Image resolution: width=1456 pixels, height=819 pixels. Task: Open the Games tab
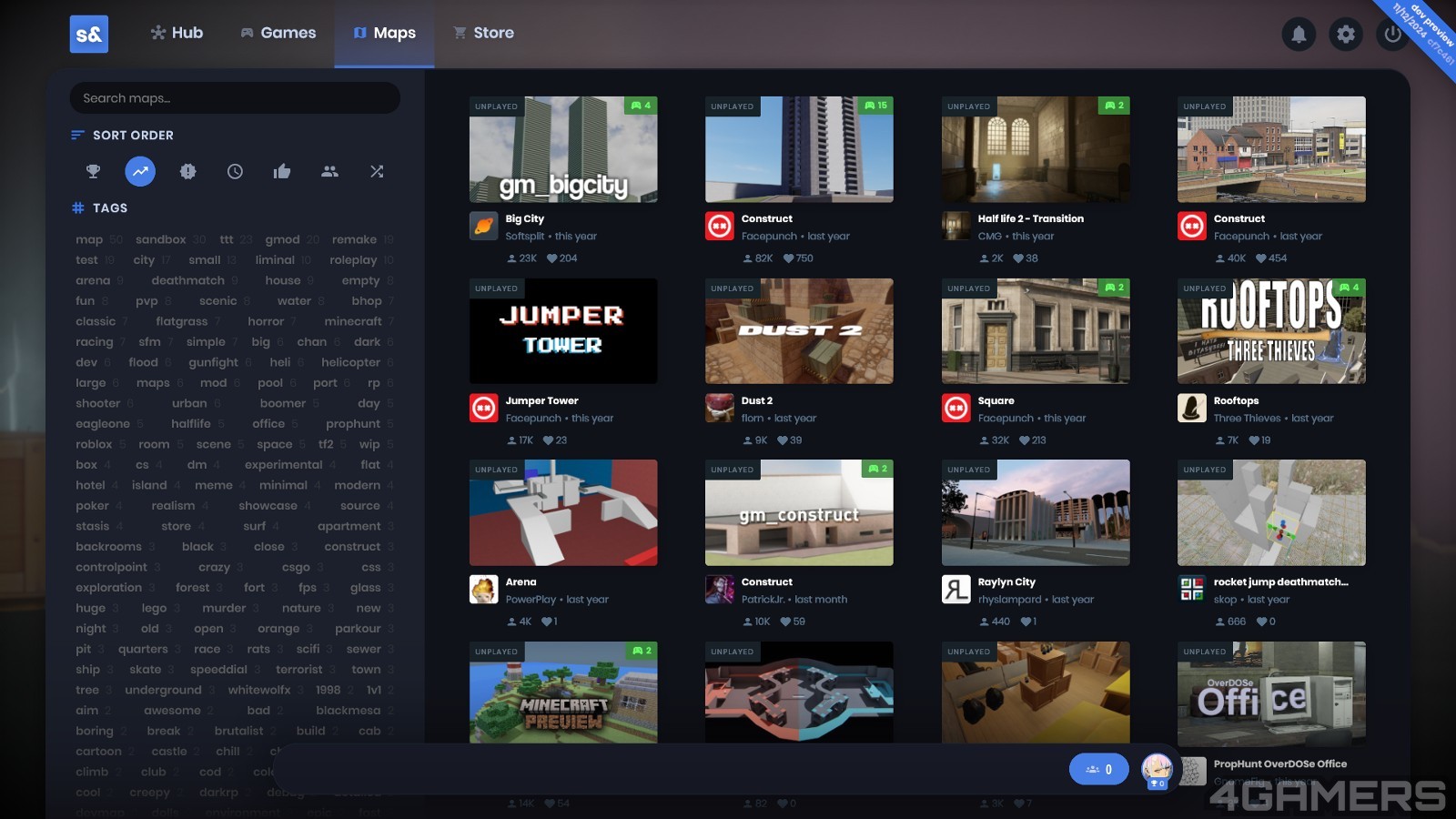click(278, 33)
